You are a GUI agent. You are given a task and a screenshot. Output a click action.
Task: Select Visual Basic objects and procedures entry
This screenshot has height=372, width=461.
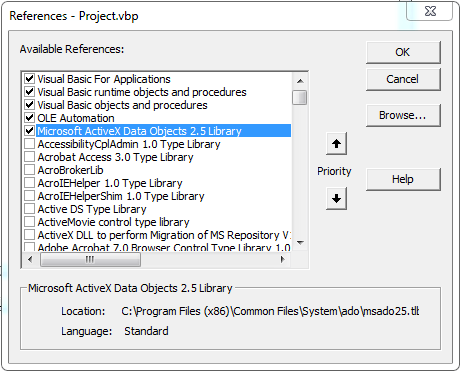[122, 105]
